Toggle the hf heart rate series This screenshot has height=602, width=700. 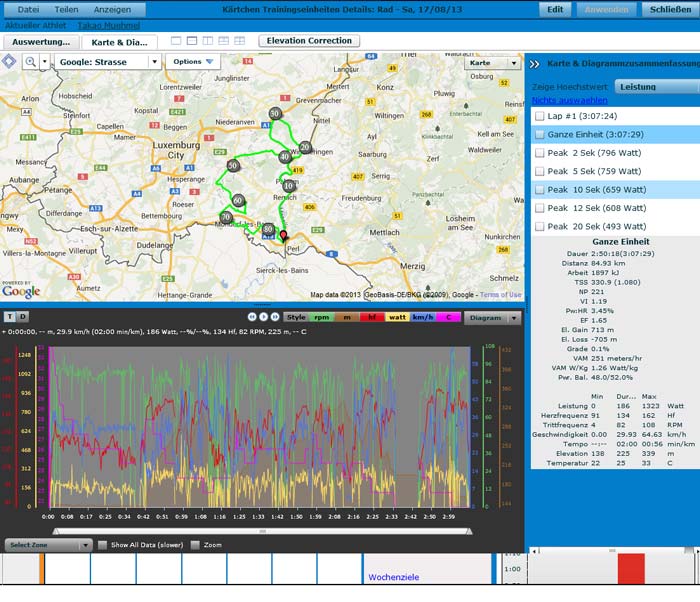pyautogui.click(x=372, y=317)
